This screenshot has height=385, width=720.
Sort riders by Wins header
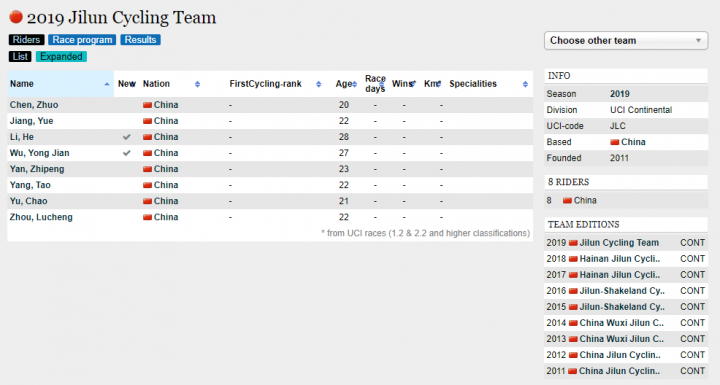403,84
